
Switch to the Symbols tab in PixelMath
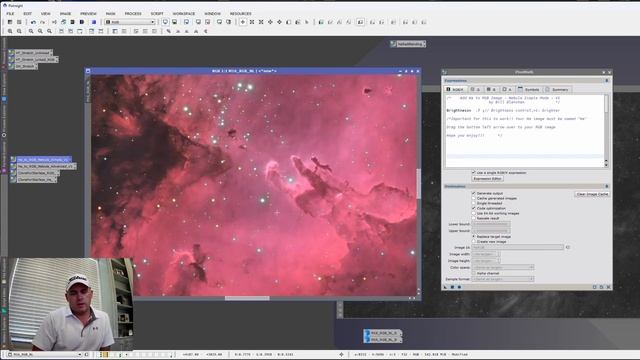(529, 89)
